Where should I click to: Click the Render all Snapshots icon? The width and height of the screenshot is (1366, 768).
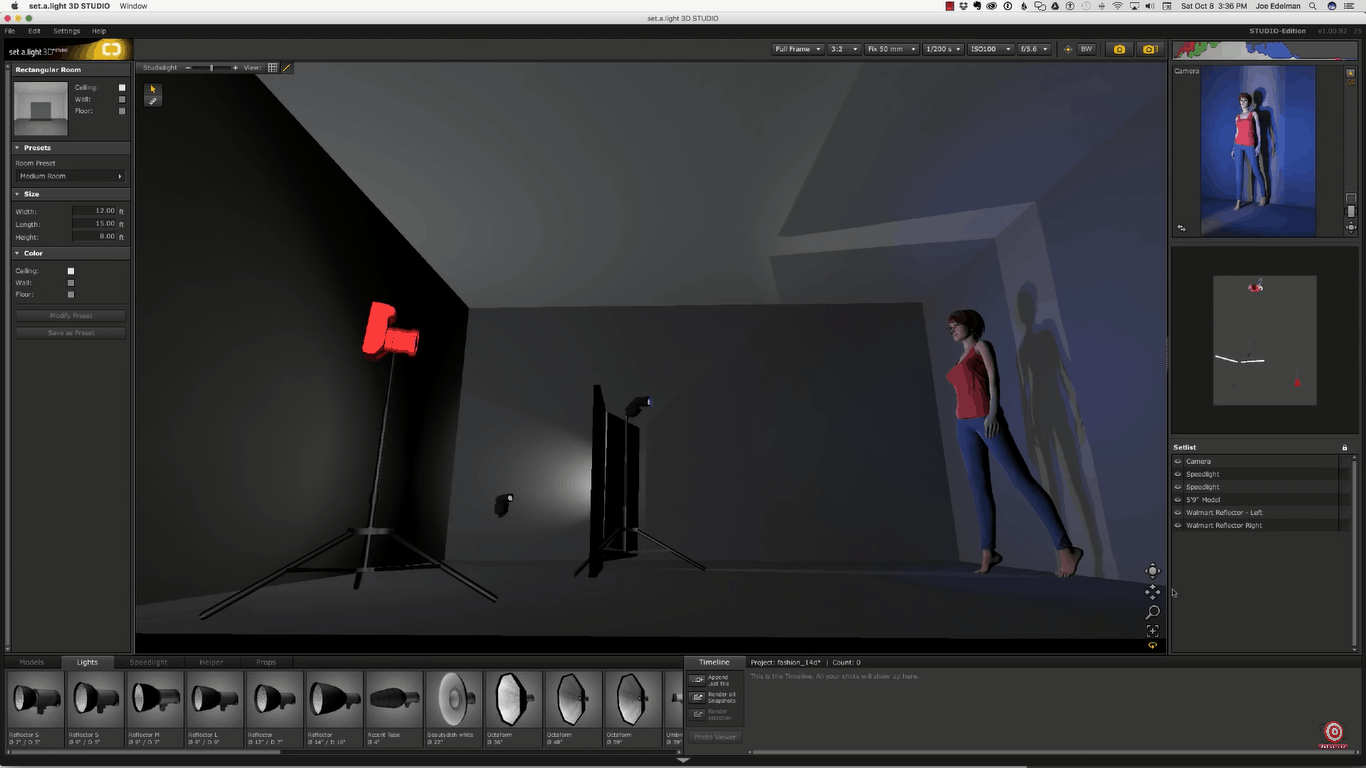[697, 697]
